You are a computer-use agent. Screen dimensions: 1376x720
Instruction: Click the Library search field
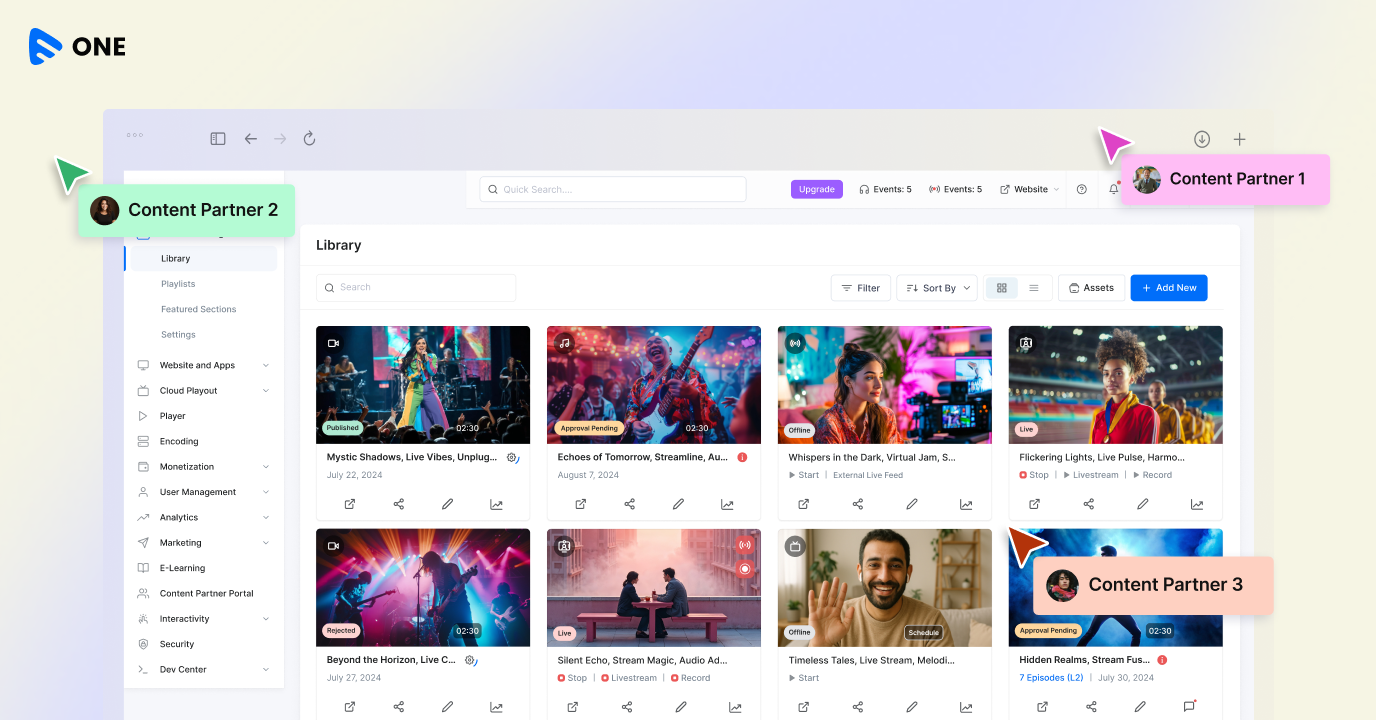pyautogui.click(x=416, y=288)
